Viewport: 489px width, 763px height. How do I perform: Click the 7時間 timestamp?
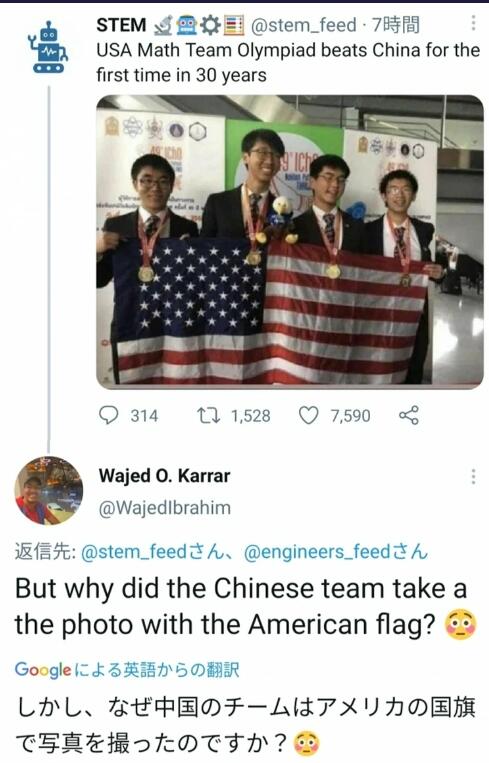pos(396,25)
